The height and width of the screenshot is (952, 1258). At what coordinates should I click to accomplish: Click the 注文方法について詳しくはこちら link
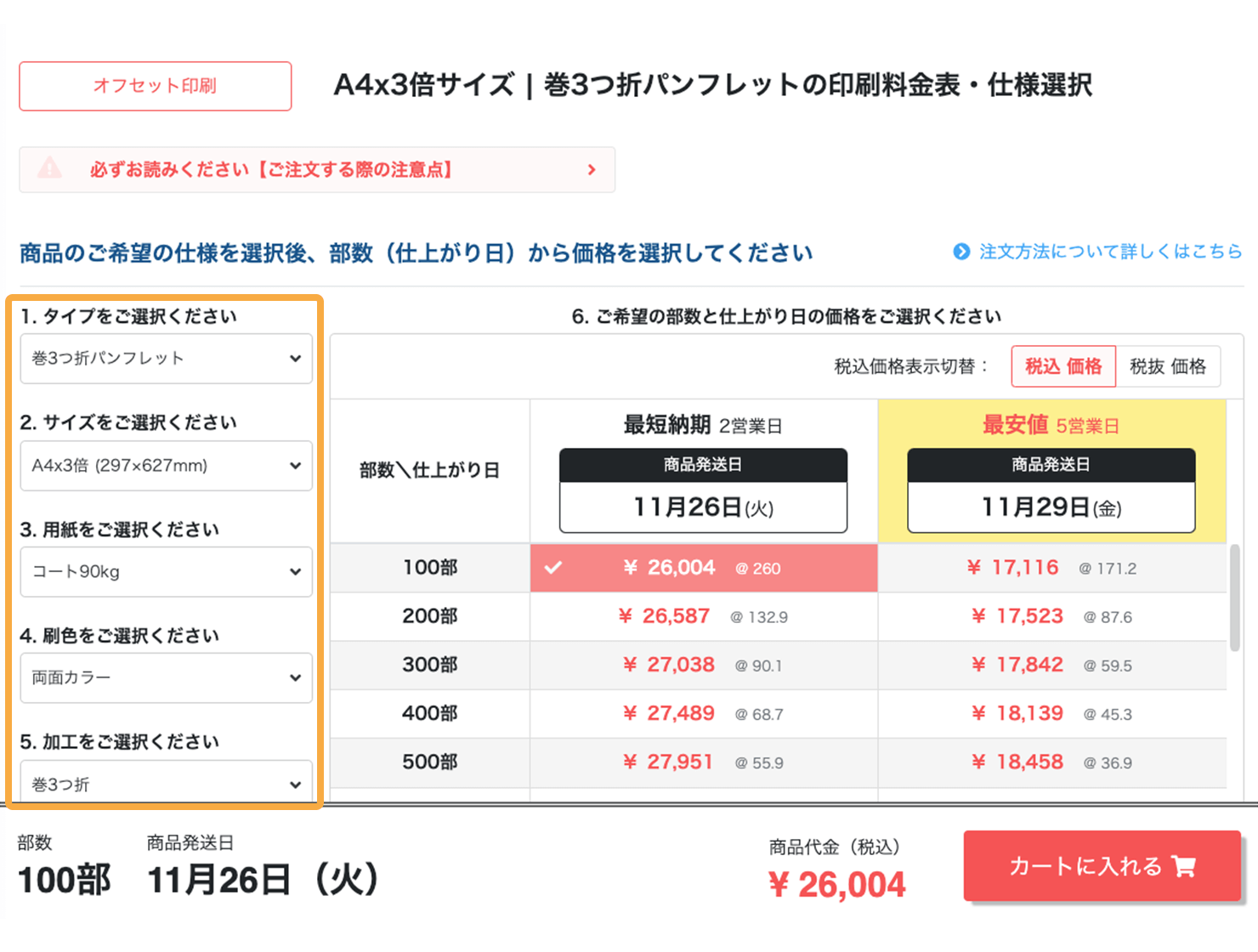pyautogui.click(x=1109, y=252)
